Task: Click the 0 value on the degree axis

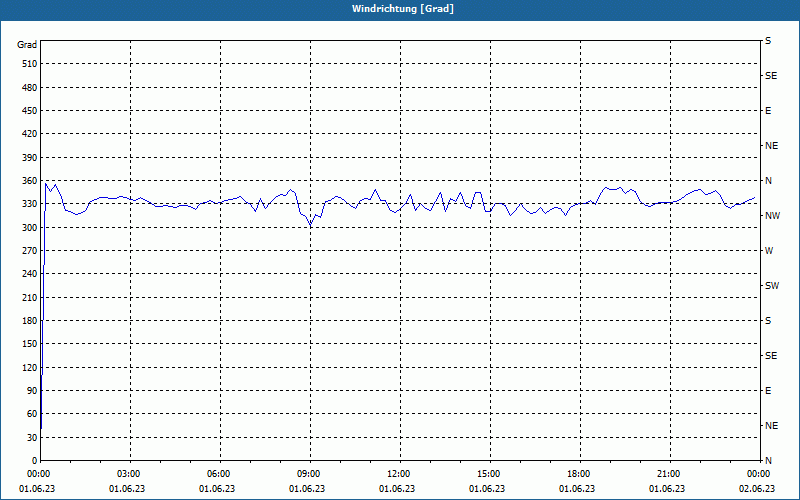Action: pos(35,460)
